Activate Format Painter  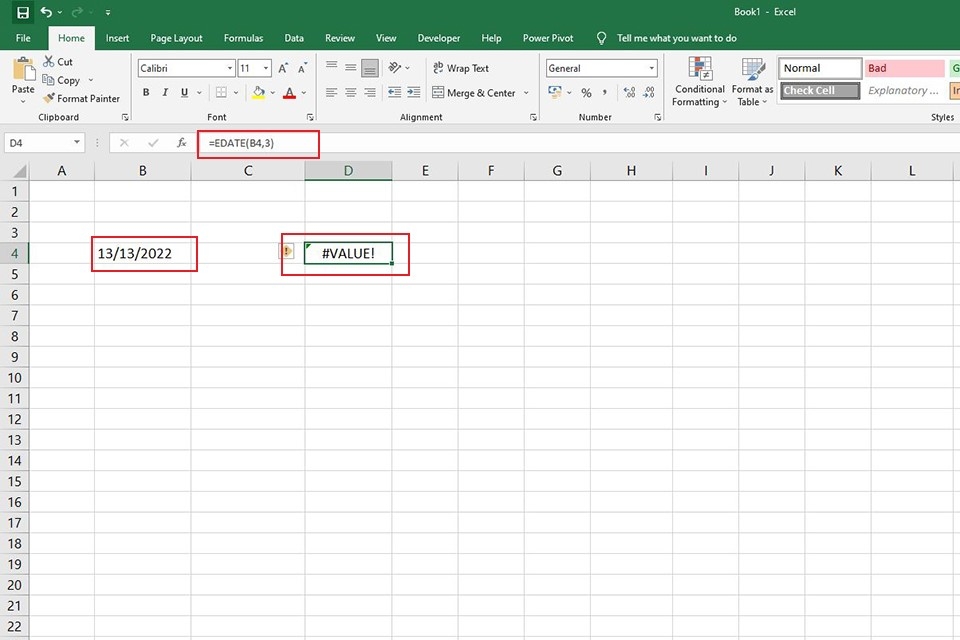(81, 99)
